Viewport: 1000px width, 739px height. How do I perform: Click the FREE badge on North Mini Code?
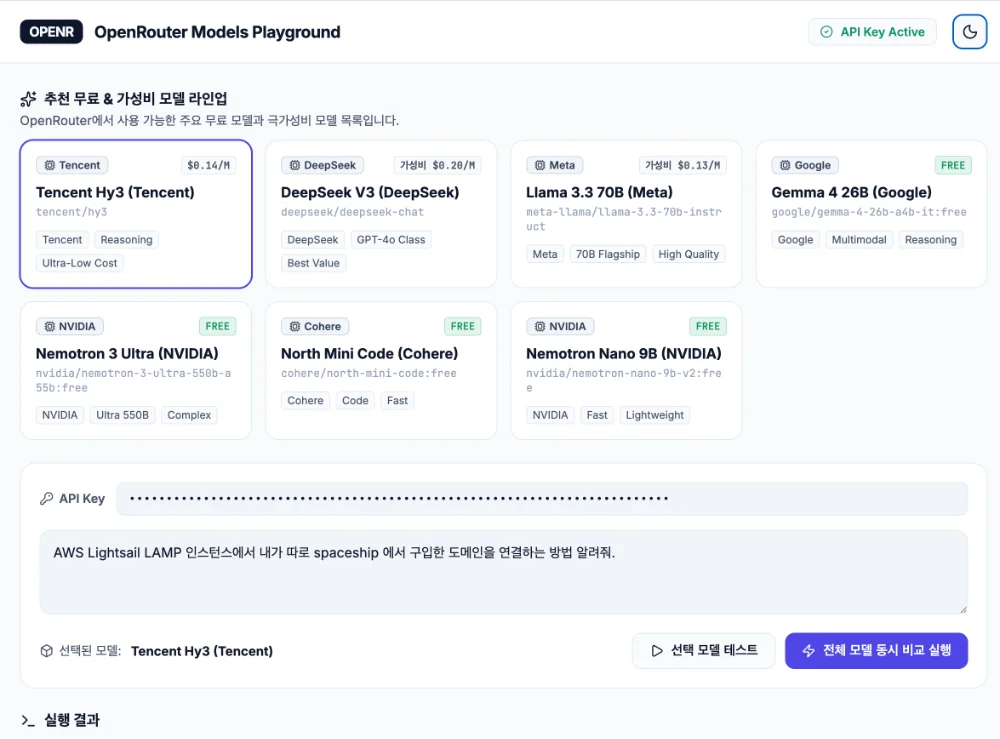[x=462, y=326]
